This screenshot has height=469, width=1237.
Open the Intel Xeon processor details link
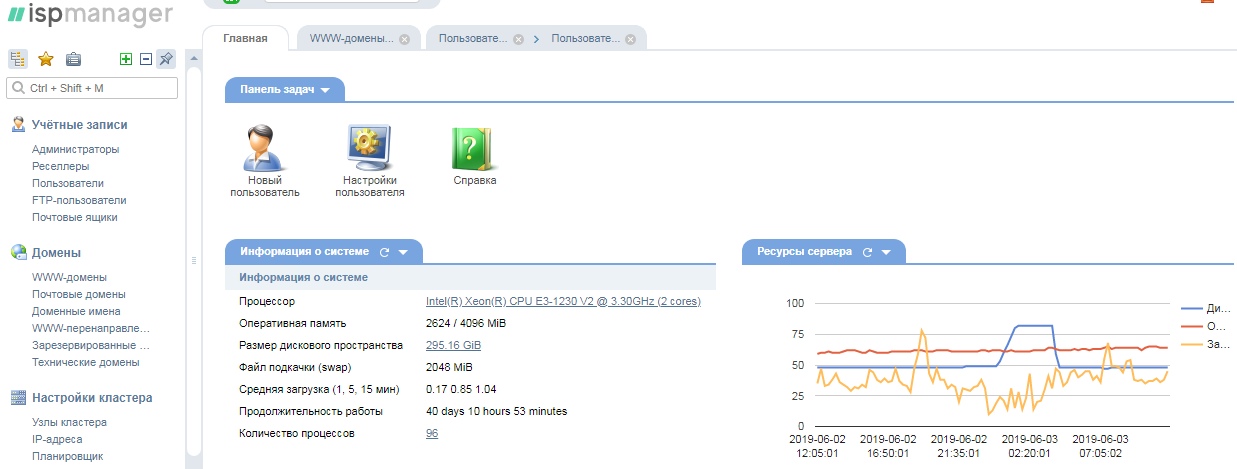tap(563, 301)
